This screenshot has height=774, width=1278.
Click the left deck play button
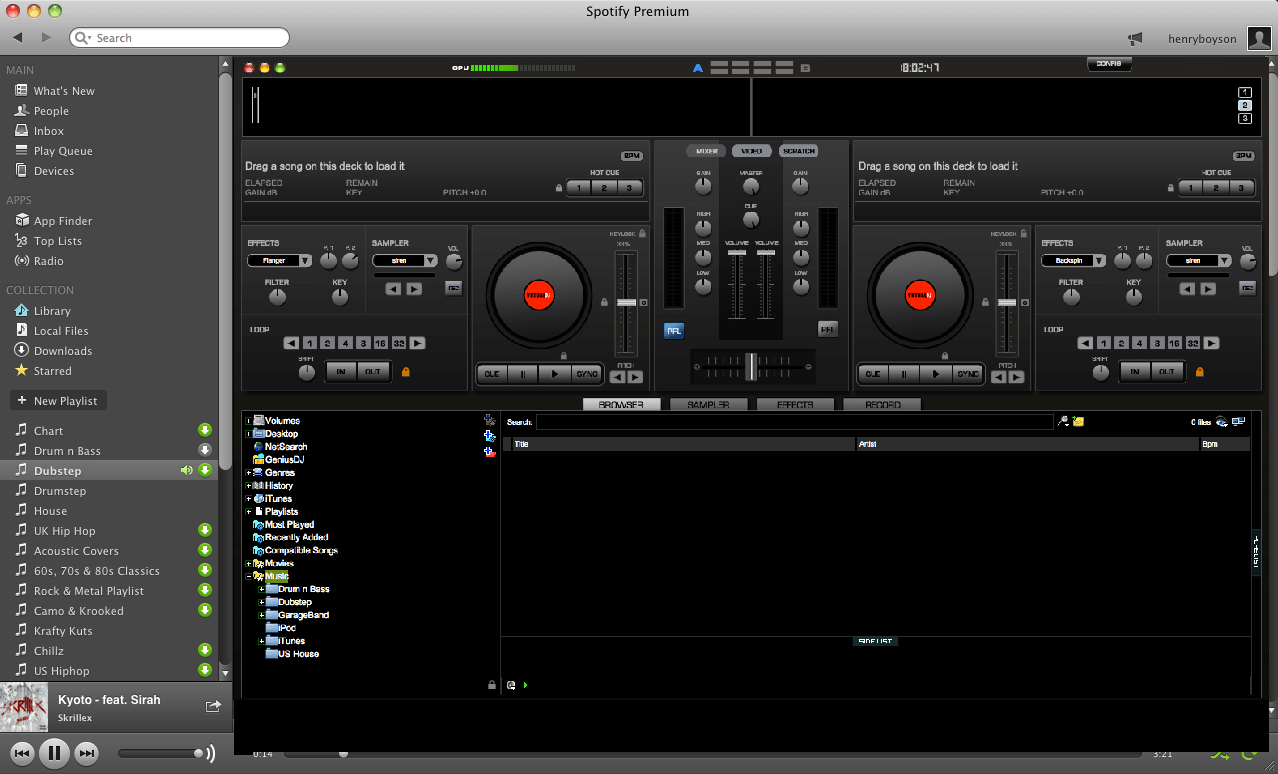555,374
